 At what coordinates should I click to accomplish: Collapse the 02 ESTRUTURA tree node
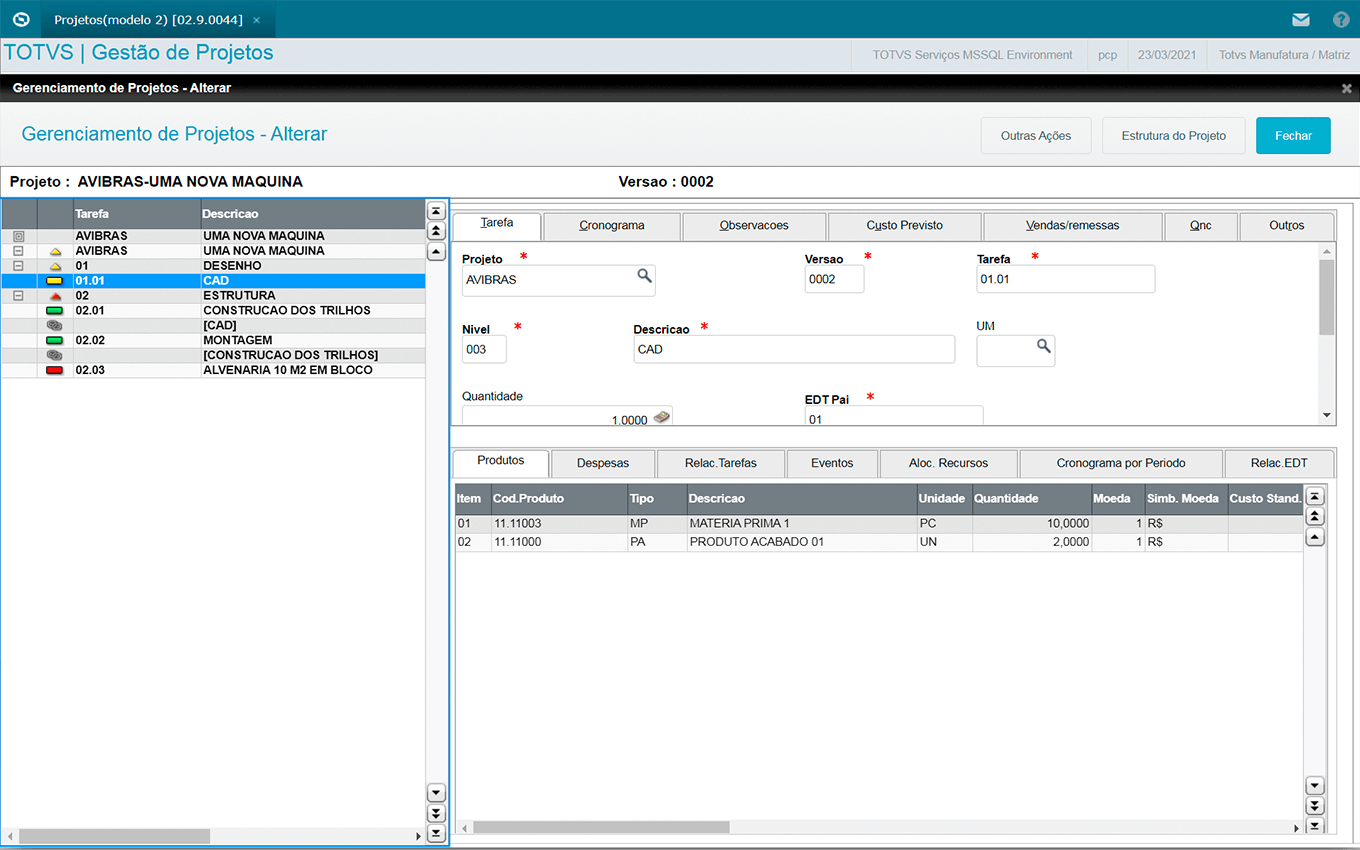point(18,296)
